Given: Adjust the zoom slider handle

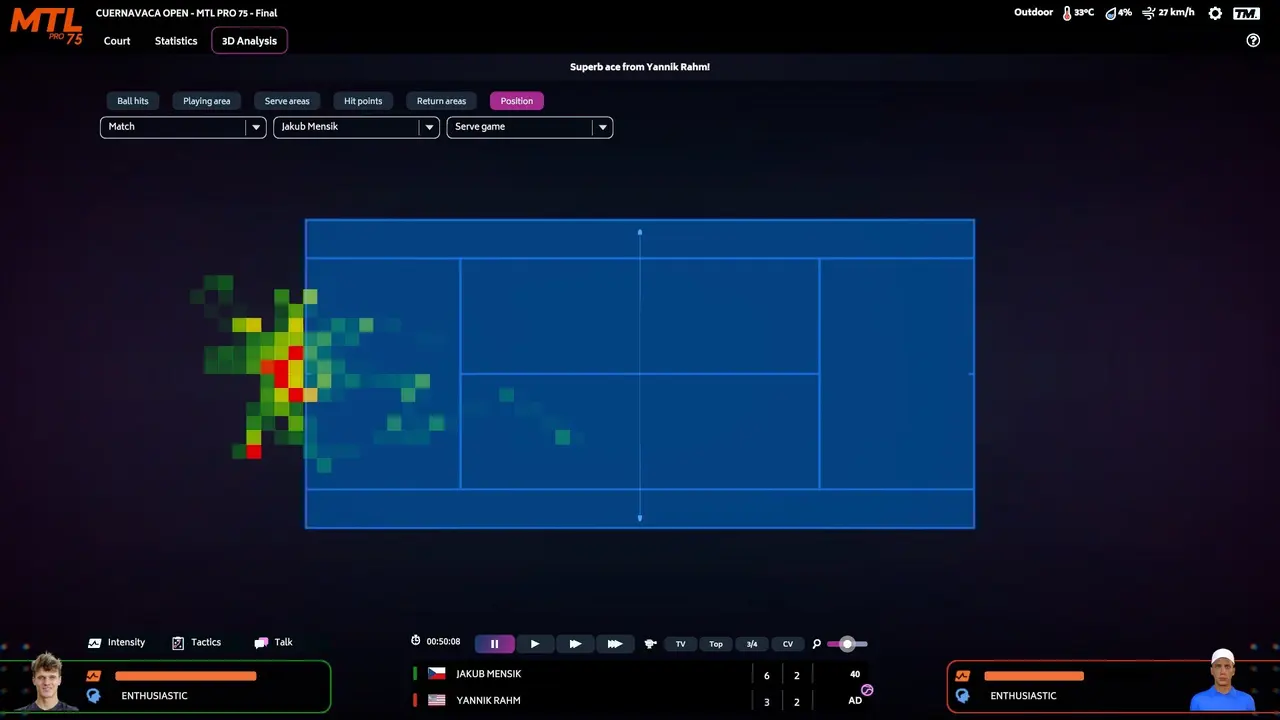Looking at the screenshot, I should pos(847,644).
